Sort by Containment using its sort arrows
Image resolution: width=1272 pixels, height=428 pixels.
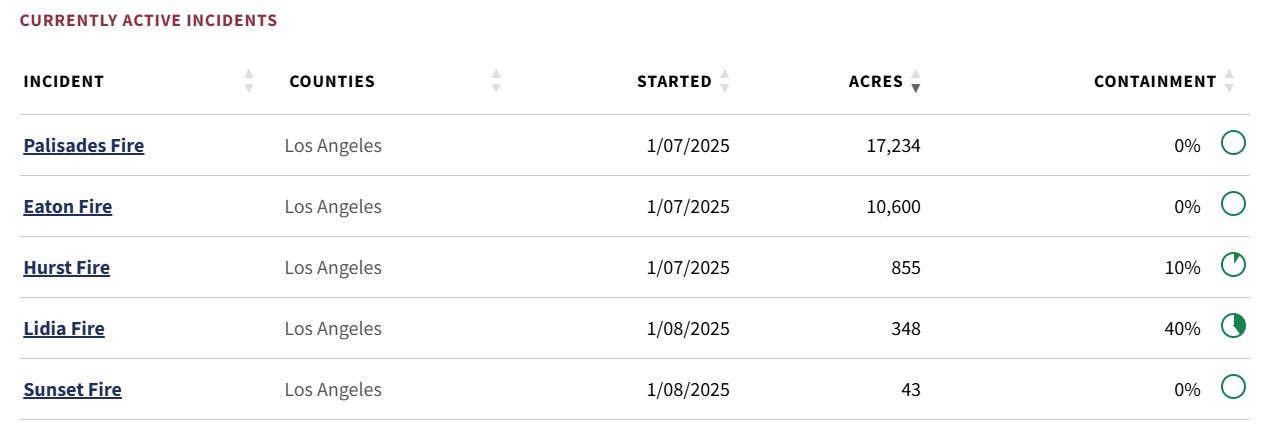coord(1230,81)
